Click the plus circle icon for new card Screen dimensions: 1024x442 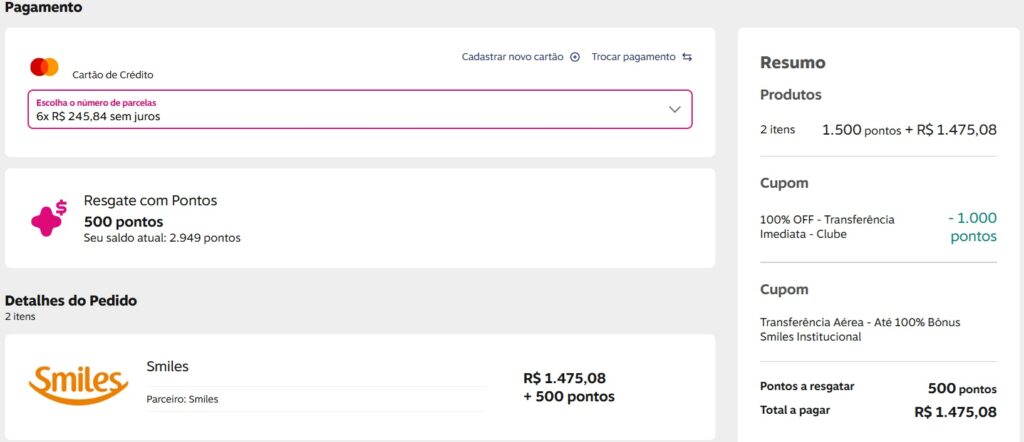(x=575, y=57)
